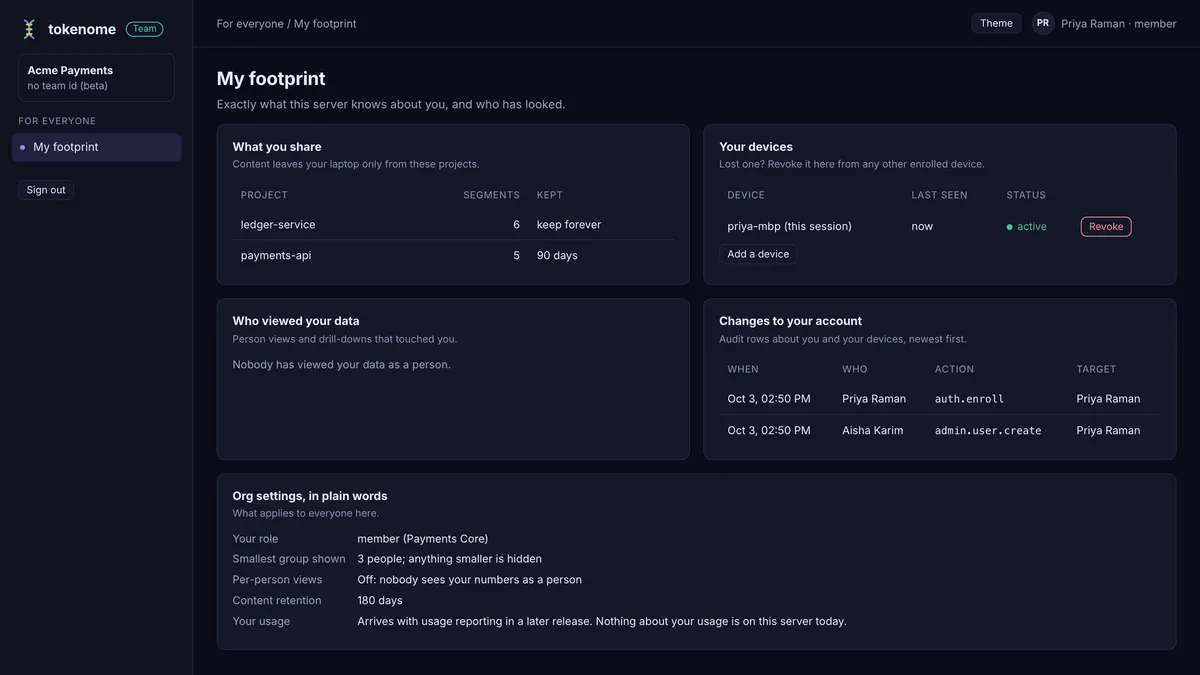Click the Priya Raman · member label
This screenshot has width=1200, height=675.
point(1119,24)
